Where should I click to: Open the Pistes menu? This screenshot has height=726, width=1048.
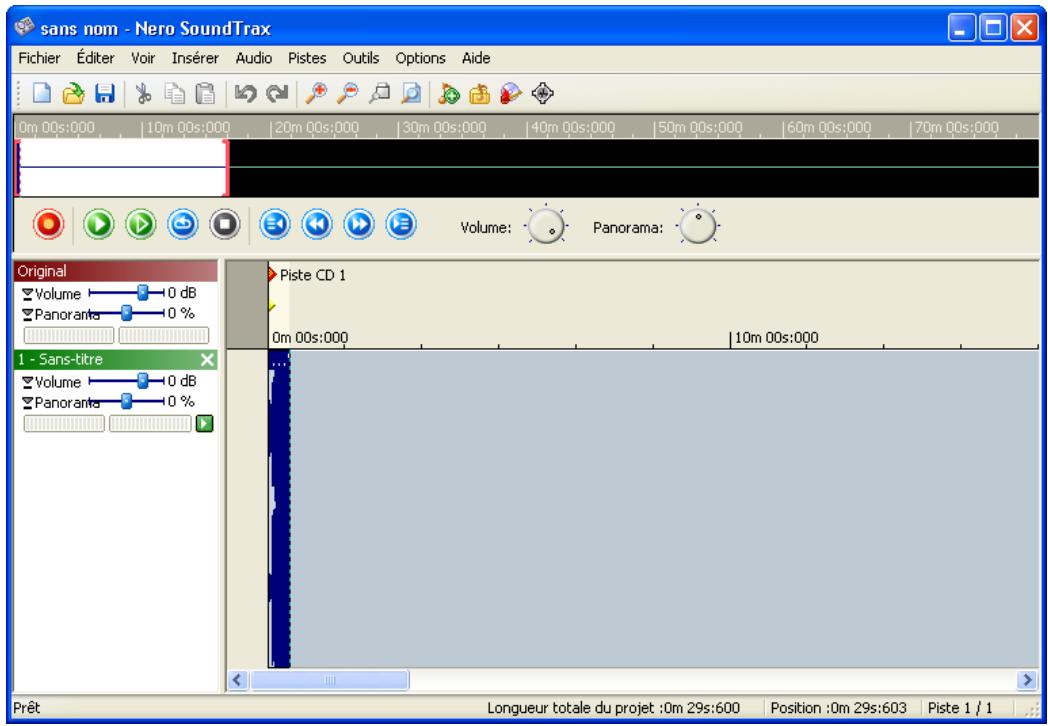307,58
